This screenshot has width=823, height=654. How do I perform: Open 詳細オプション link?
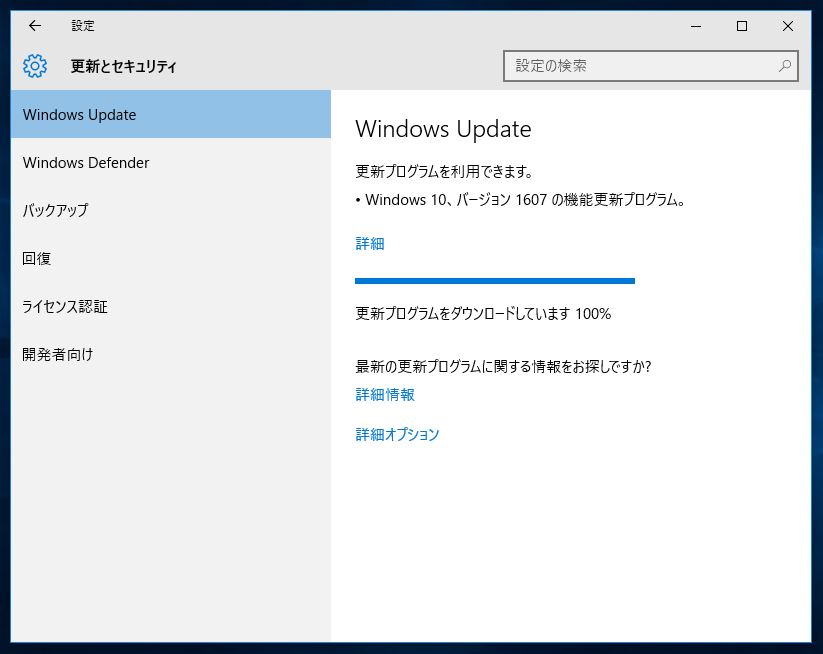(397, 435)
